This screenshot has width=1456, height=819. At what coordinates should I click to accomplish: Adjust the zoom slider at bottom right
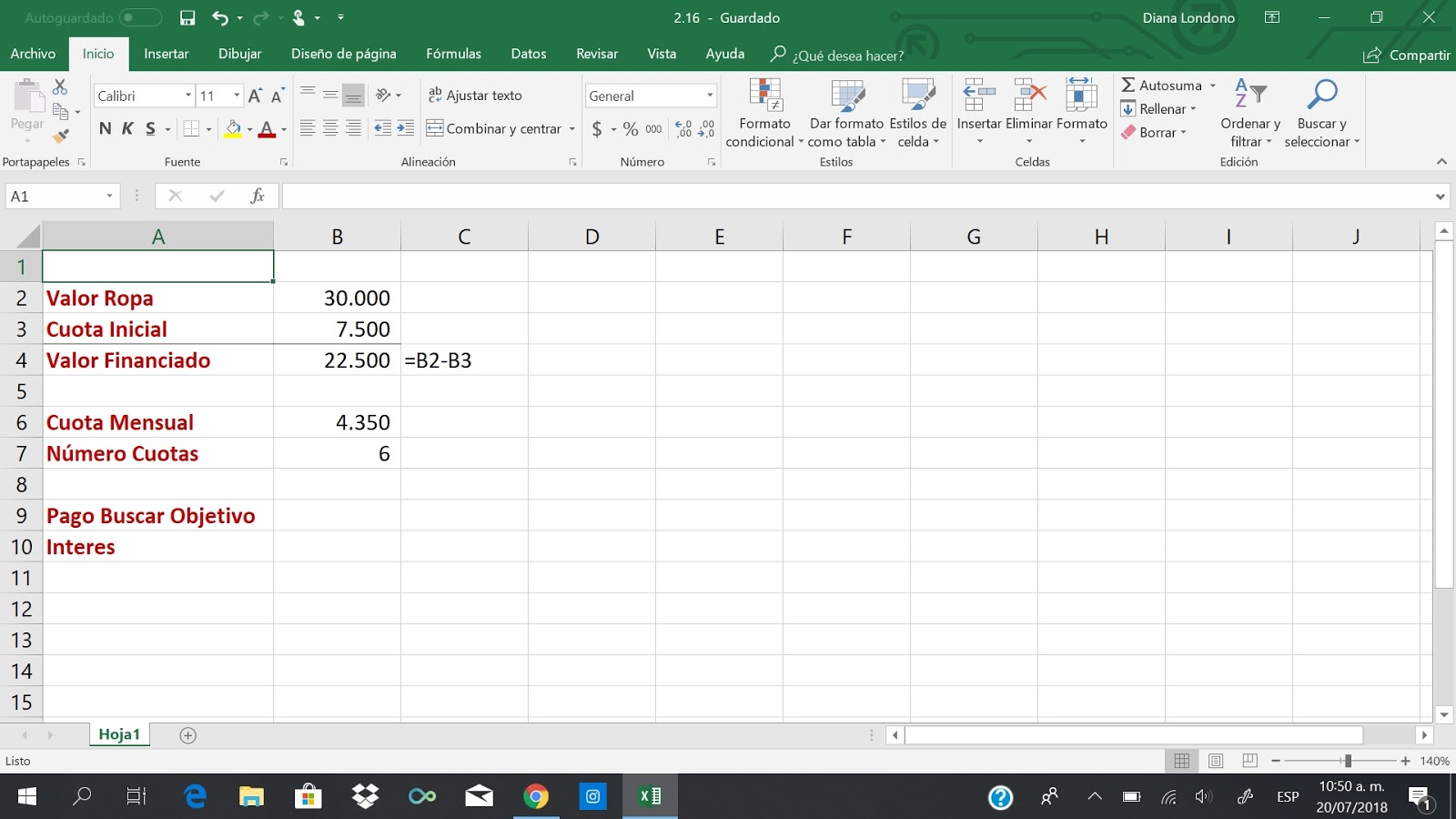click(x=1347, y=761)
